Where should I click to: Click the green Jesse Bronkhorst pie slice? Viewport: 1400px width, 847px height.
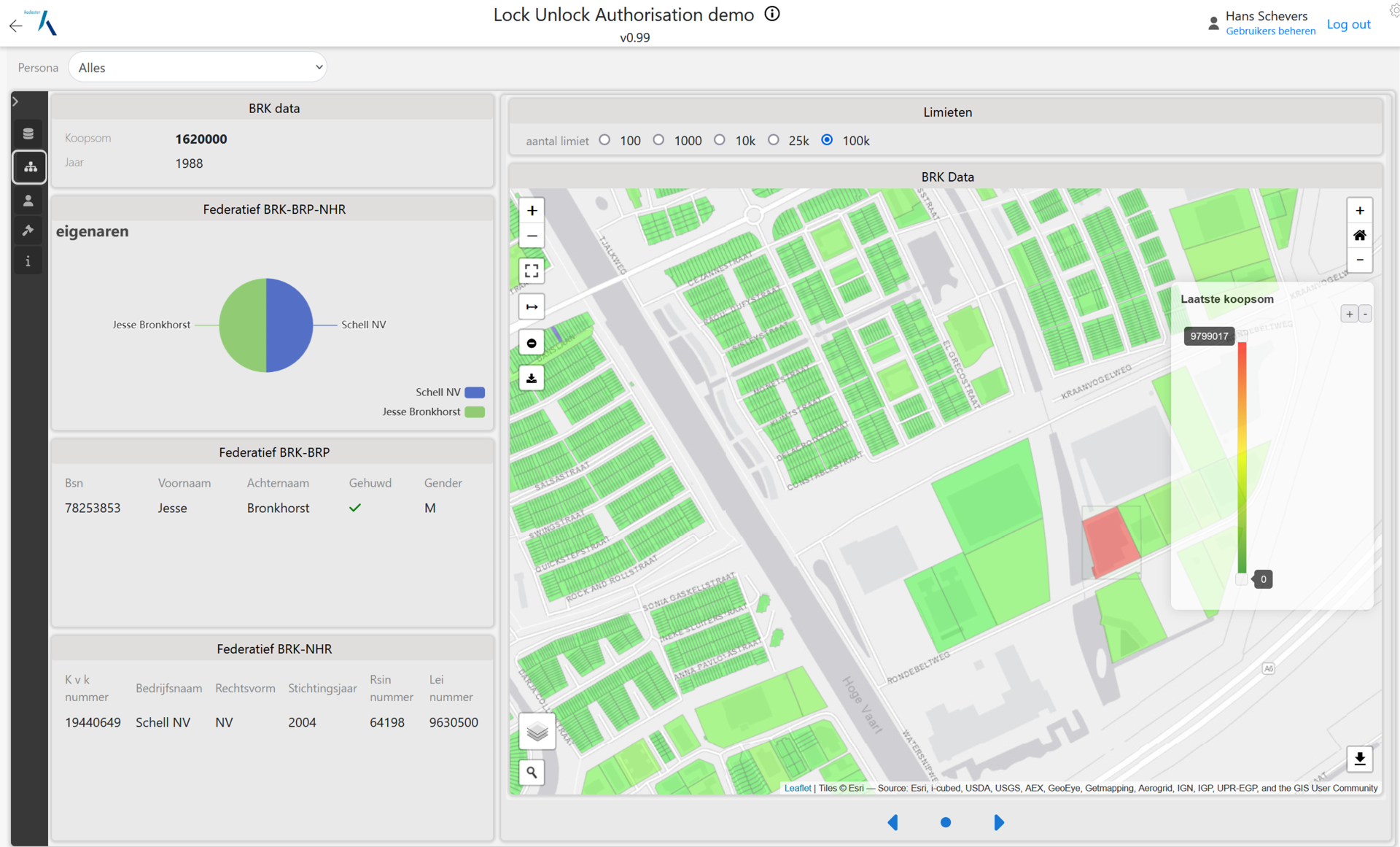242,325
